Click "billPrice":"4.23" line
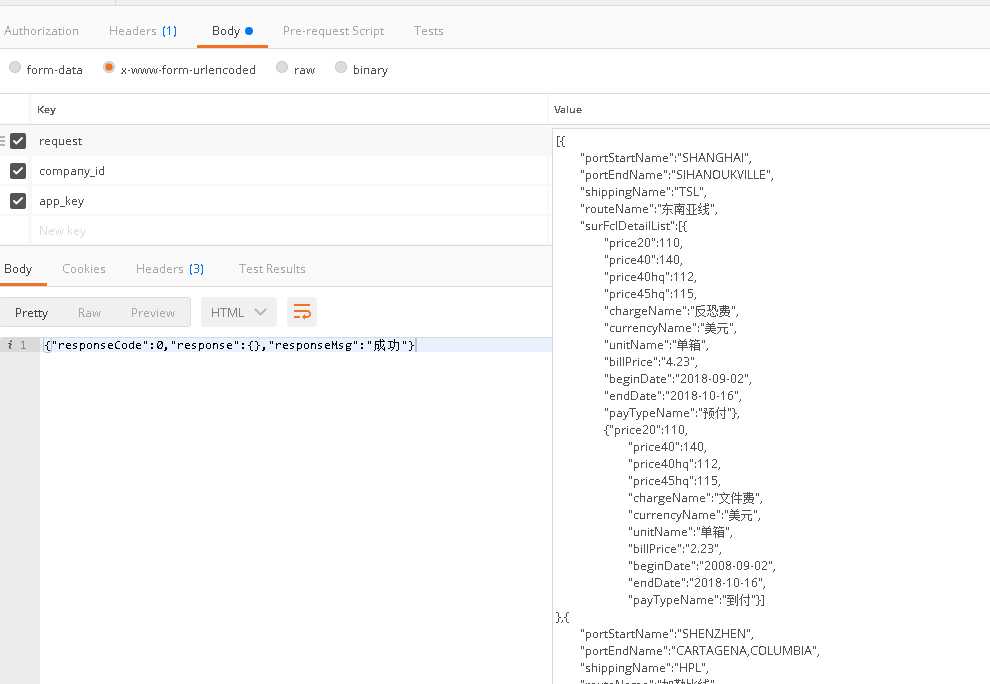 click(x=651, y=362)
